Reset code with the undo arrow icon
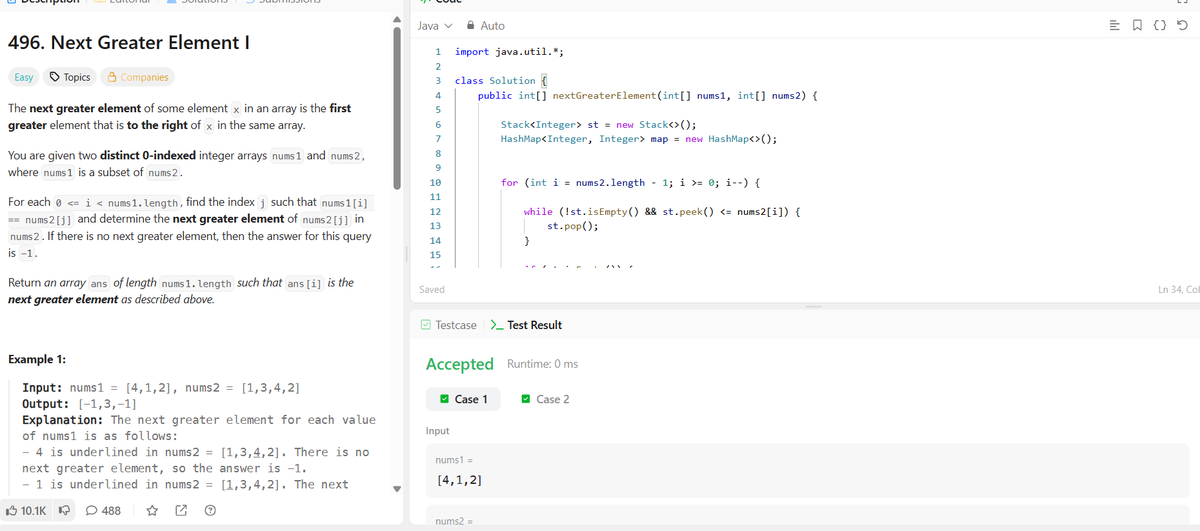 (1182, 25)
